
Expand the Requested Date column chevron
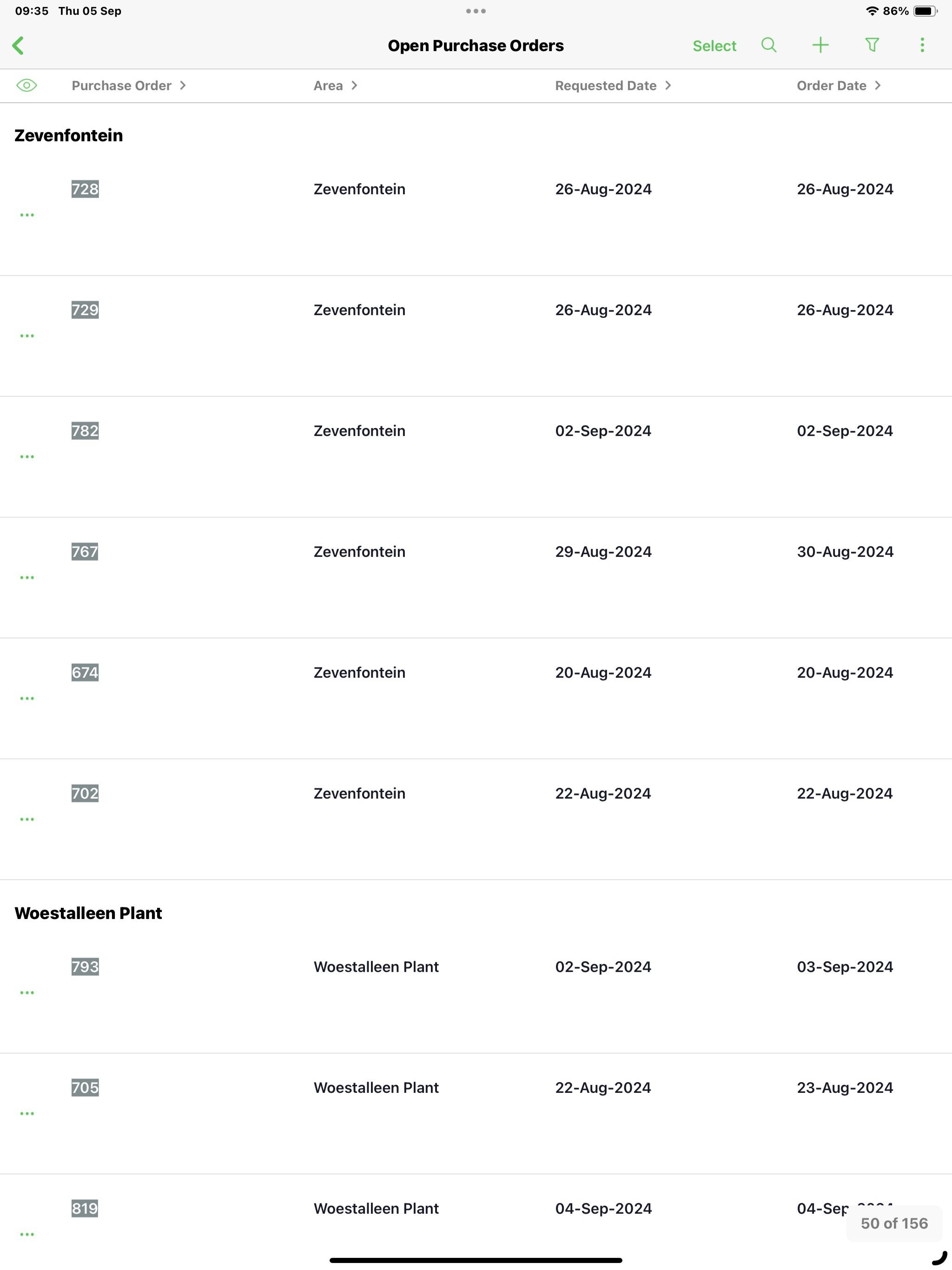click(x=668, y=86)
